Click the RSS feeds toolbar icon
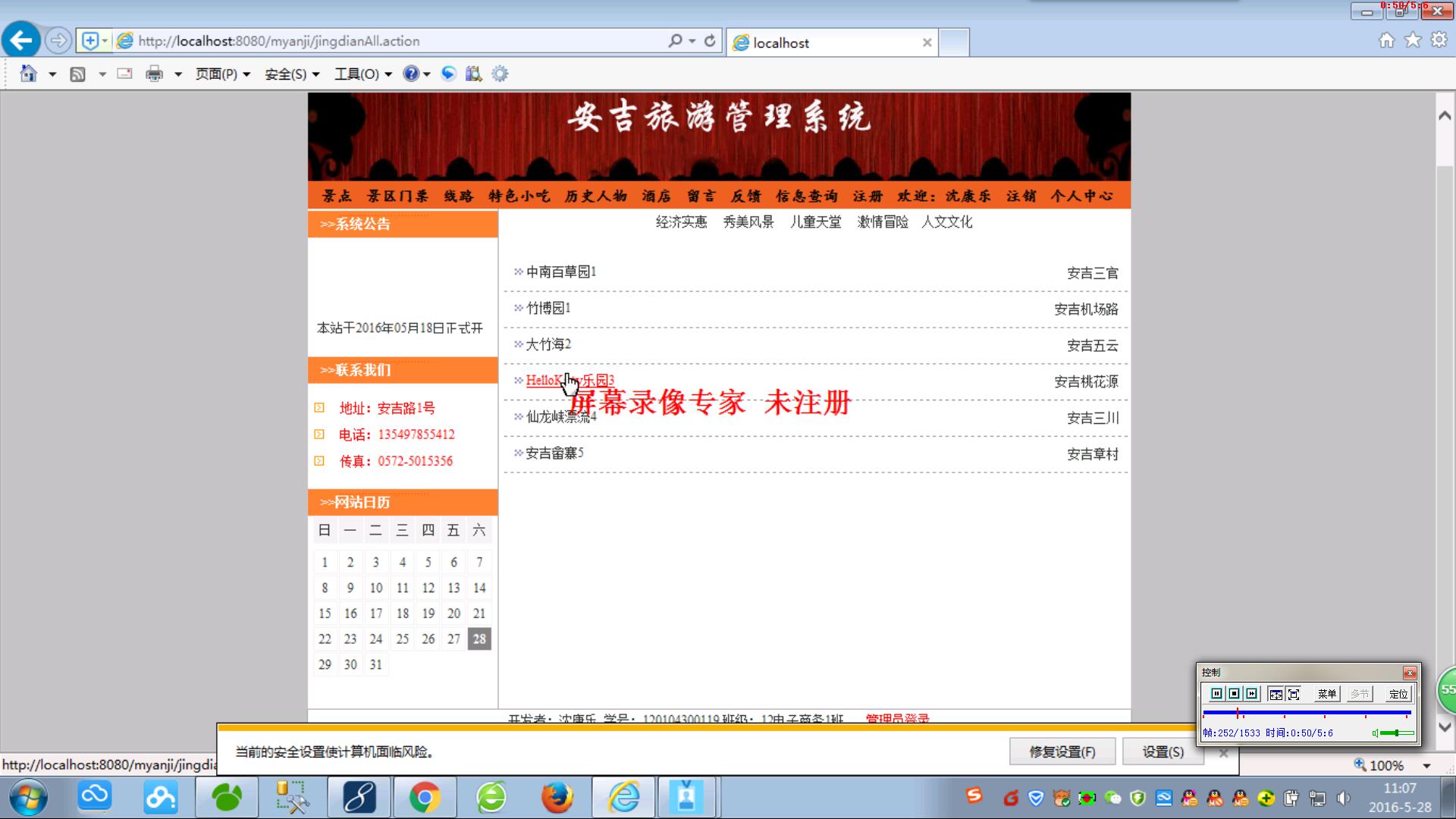This screenshot has height=819, width=1456. pos(77,74)
